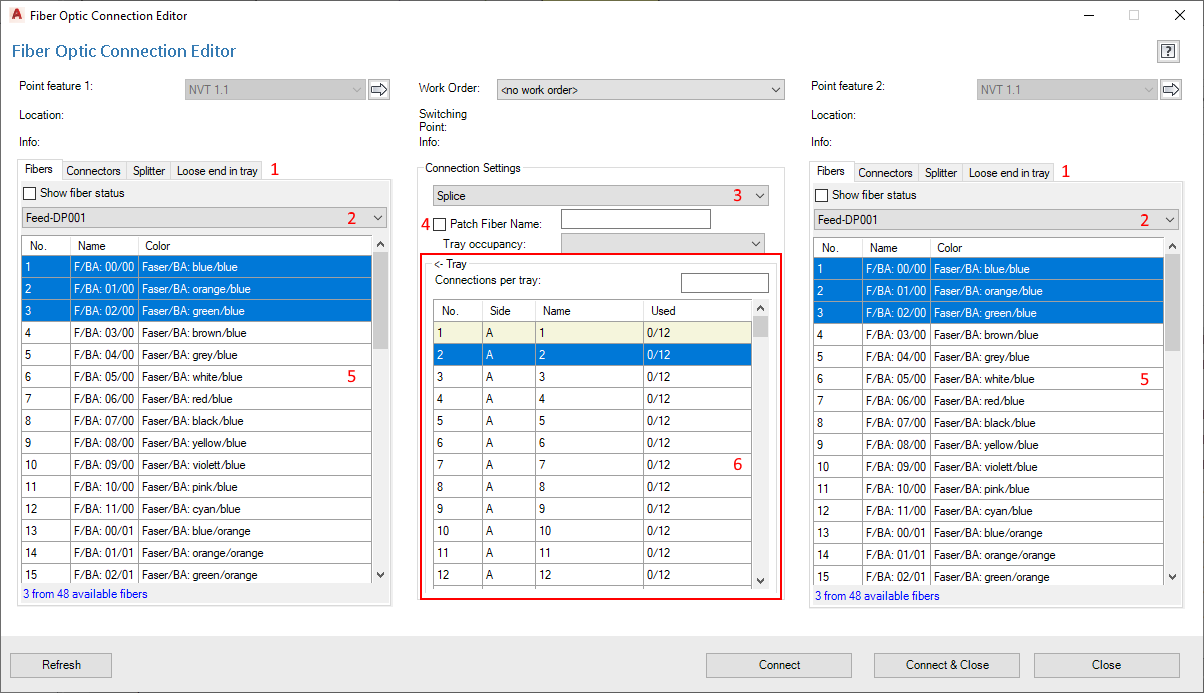Click the up arrow of Point feature 1 fiber scrollbar
1204x693 pixels.
coord(380,244)
